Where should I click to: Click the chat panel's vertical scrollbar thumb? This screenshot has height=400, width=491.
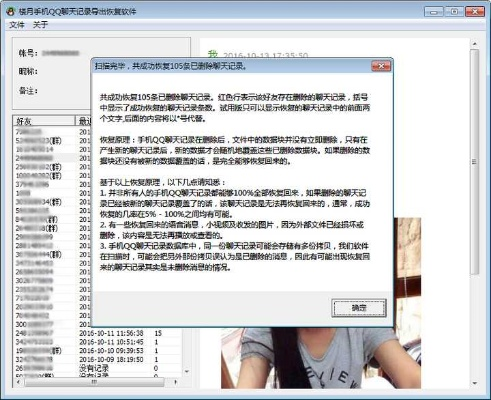474,162
